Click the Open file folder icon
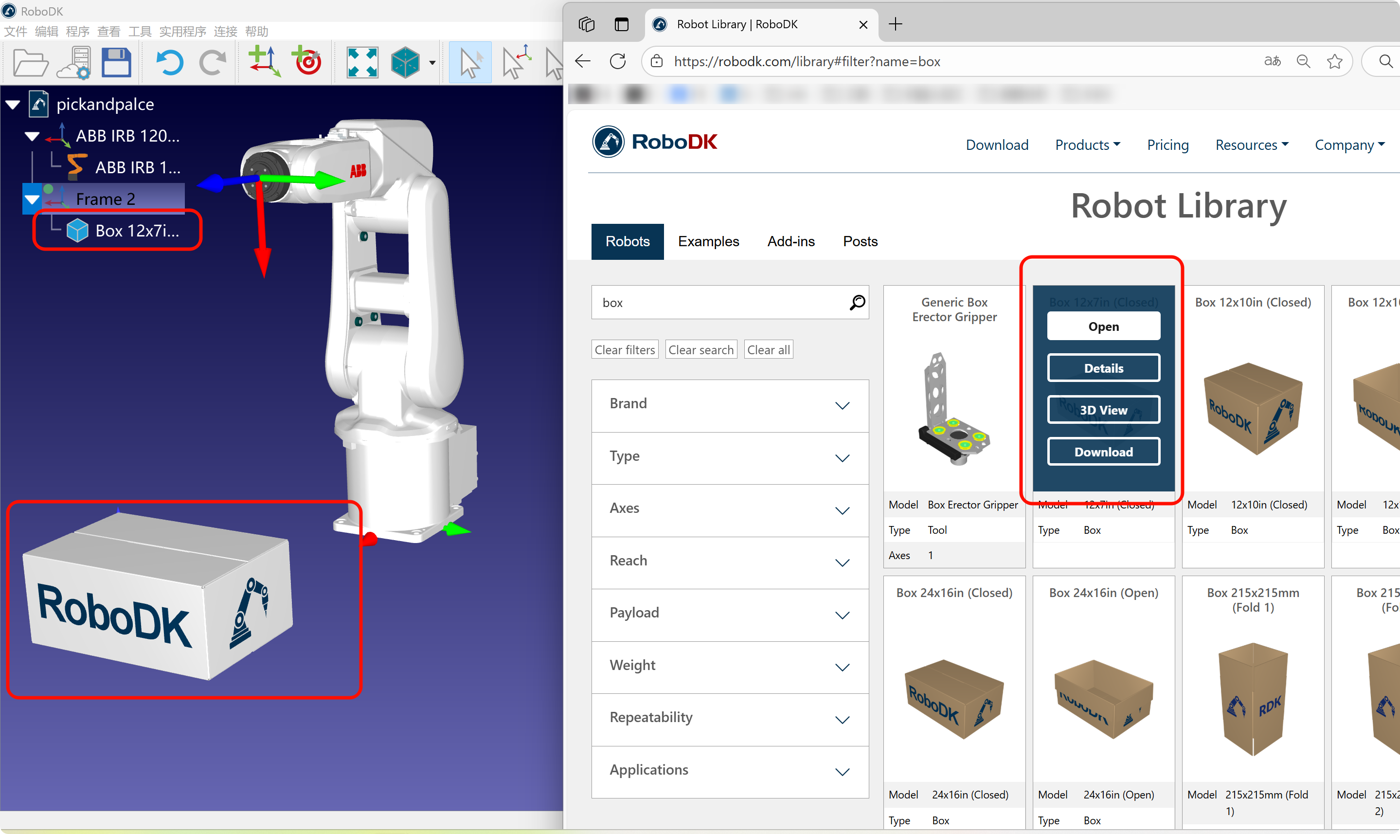1400x834 pixels. (30, 63)
